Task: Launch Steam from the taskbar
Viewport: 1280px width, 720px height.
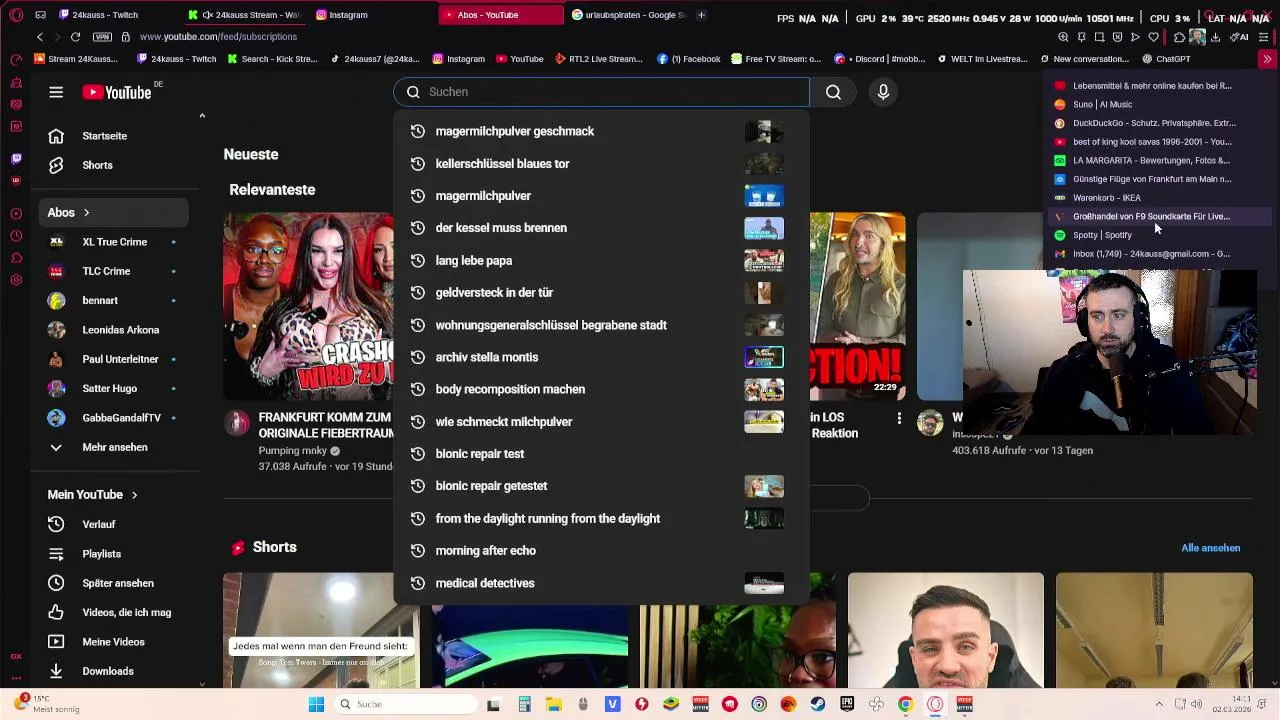Action: [818, 704]
